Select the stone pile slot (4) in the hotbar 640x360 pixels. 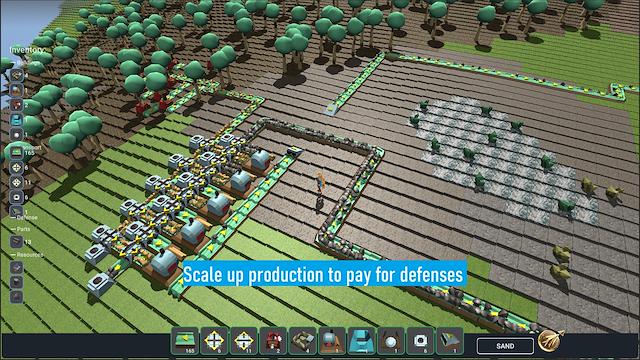click(x=302, y=340)
